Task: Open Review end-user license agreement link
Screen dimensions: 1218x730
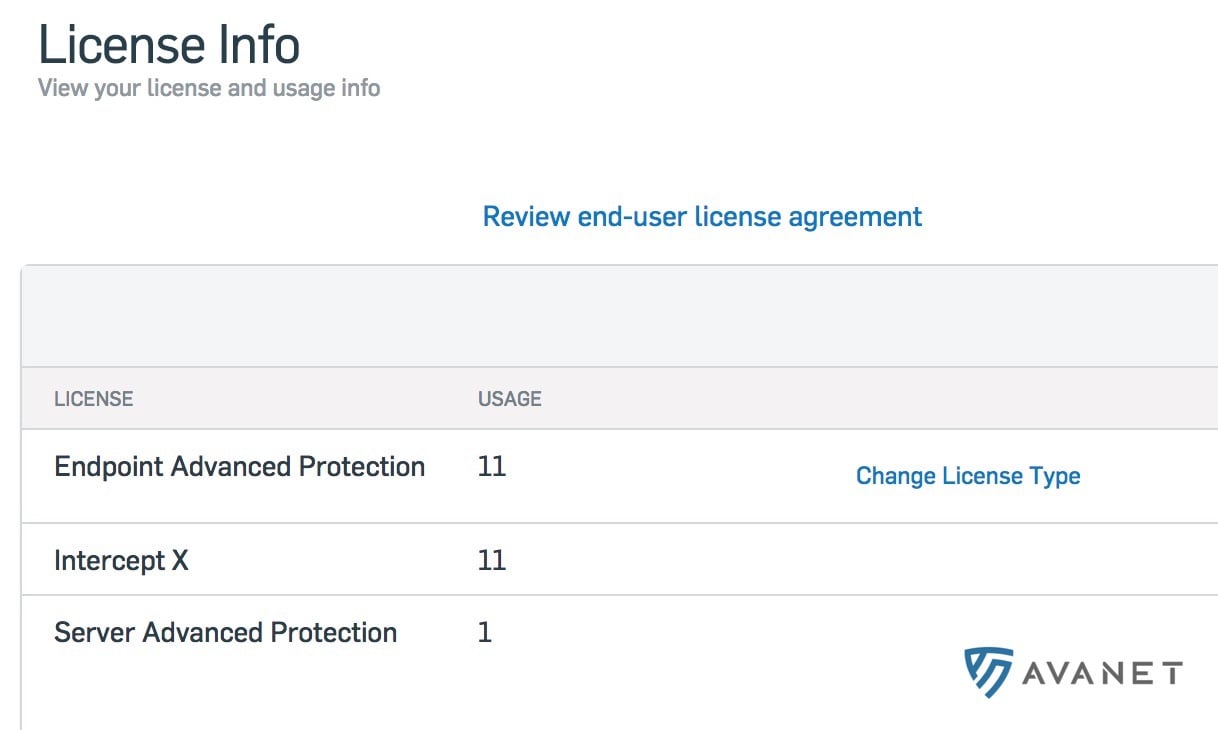Action: tap(702, 217)
